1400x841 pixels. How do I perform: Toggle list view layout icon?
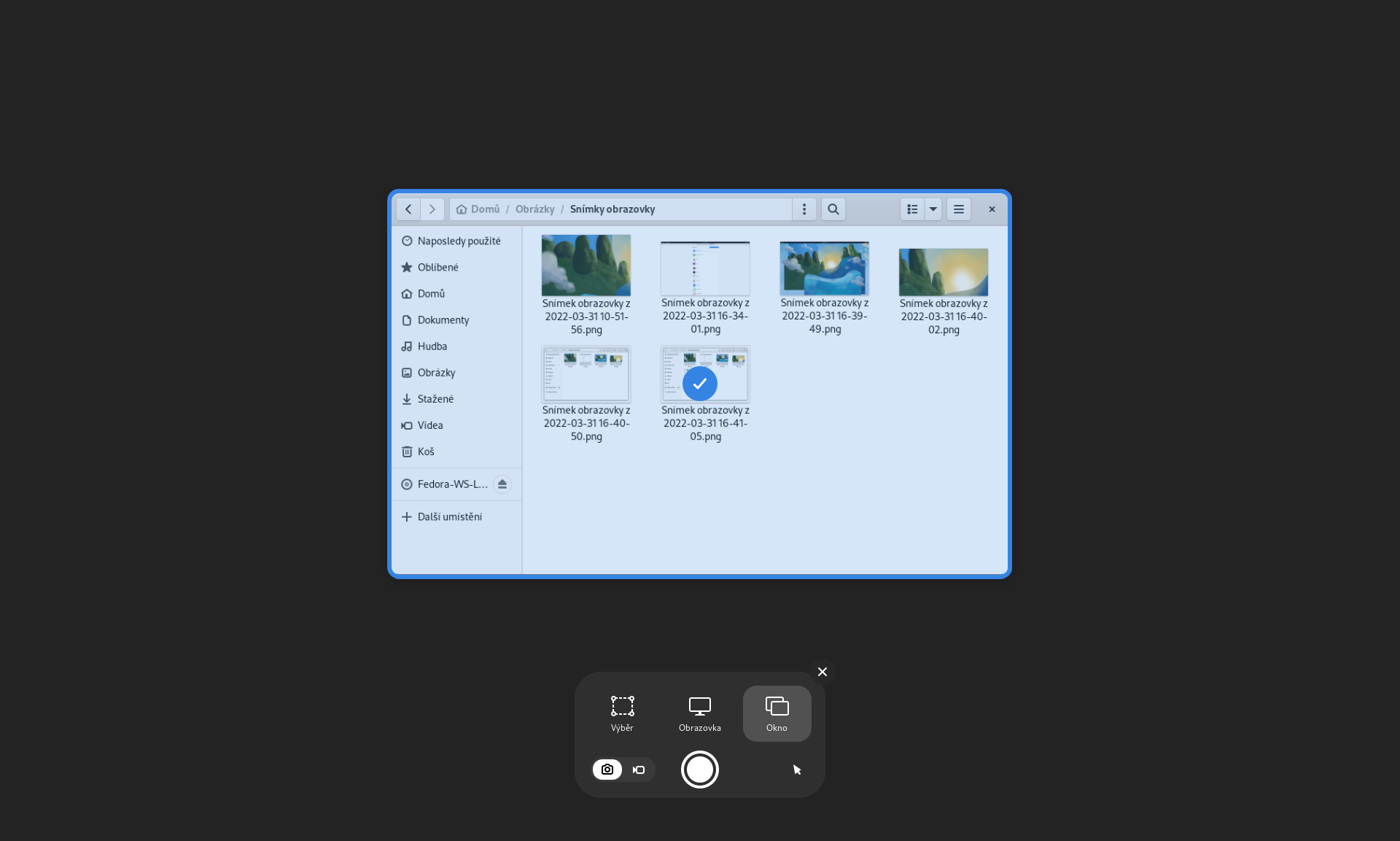pos(912,209)
